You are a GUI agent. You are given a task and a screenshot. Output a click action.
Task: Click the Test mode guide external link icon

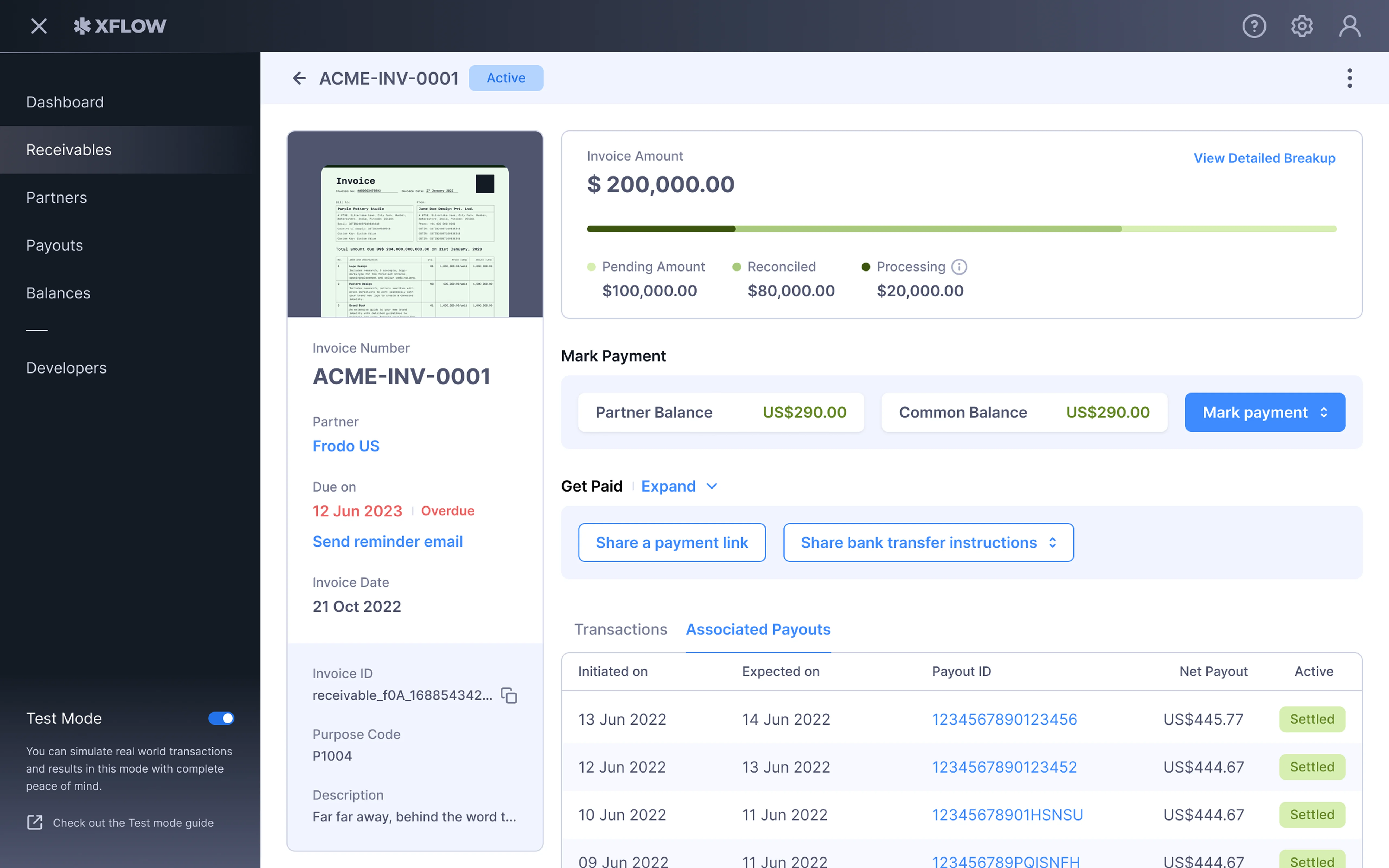(x=35, y=823)
